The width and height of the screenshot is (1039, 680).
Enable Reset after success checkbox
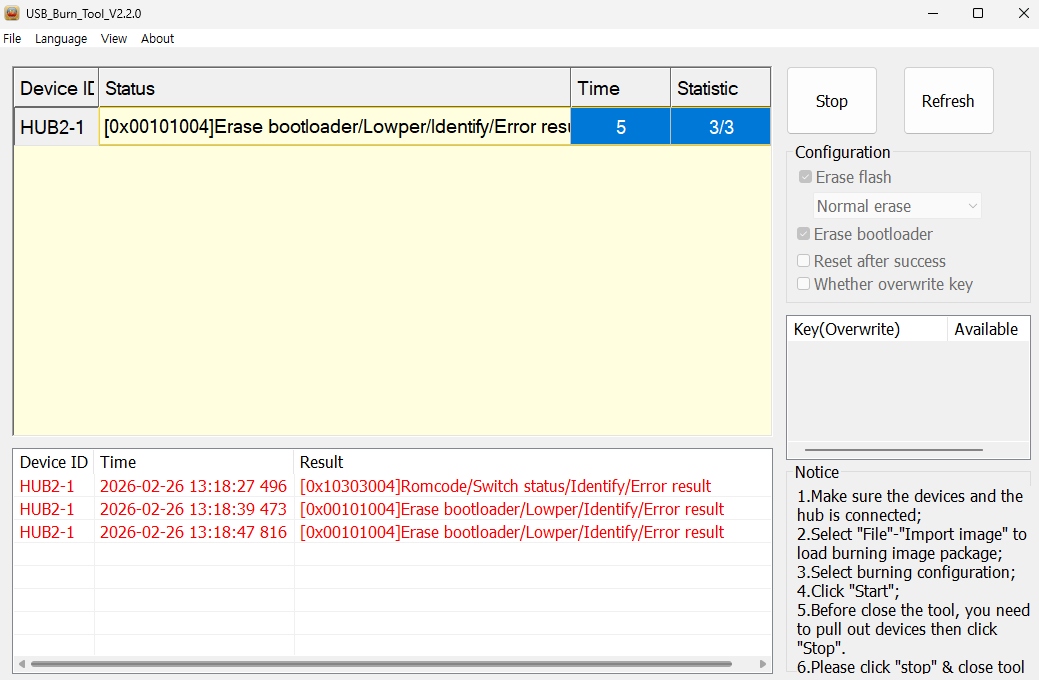804,261
